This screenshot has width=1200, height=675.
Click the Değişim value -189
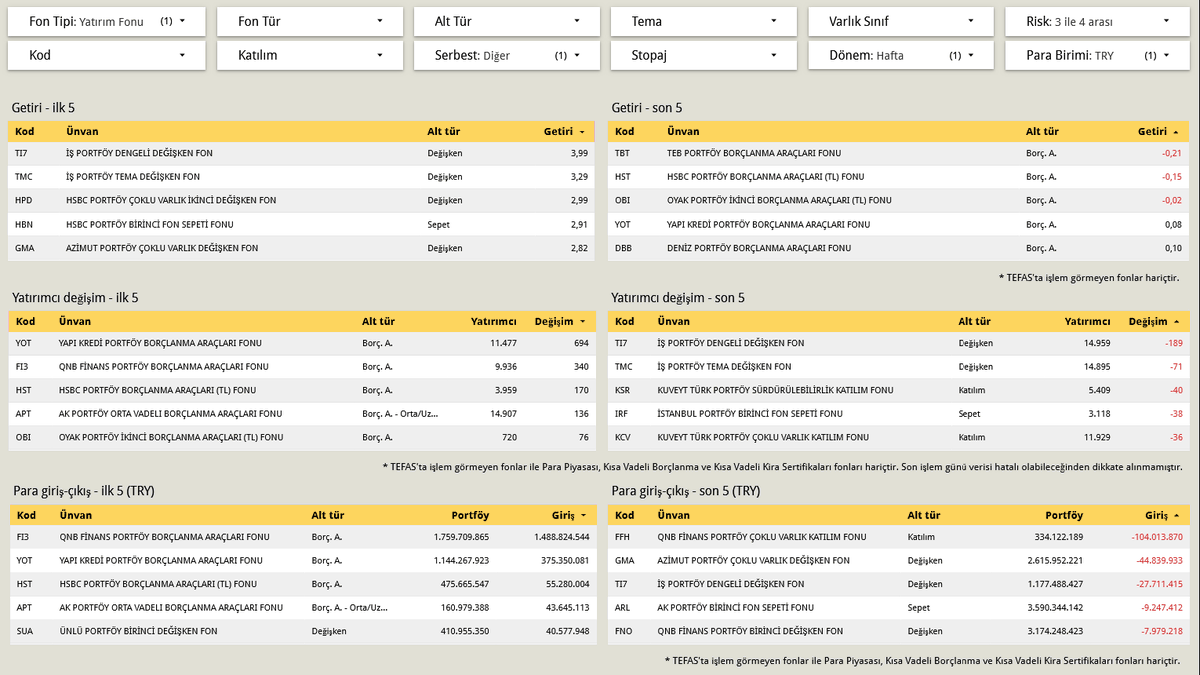1173,343
